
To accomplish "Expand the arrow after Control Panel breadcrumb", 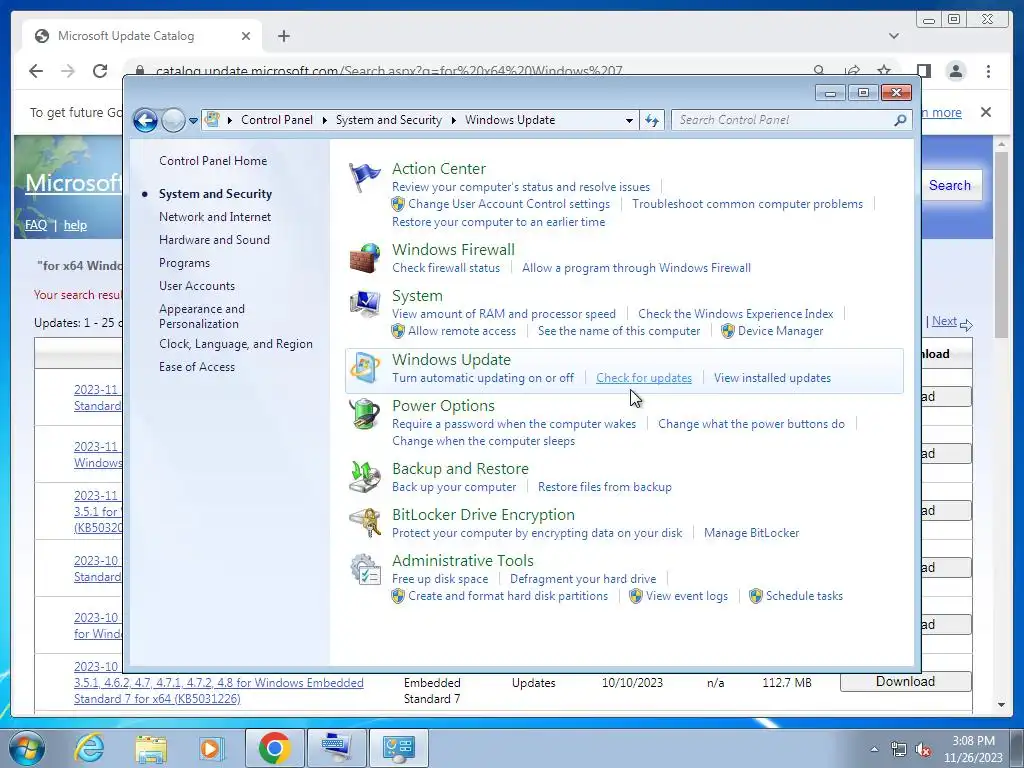I will (325, 120).
